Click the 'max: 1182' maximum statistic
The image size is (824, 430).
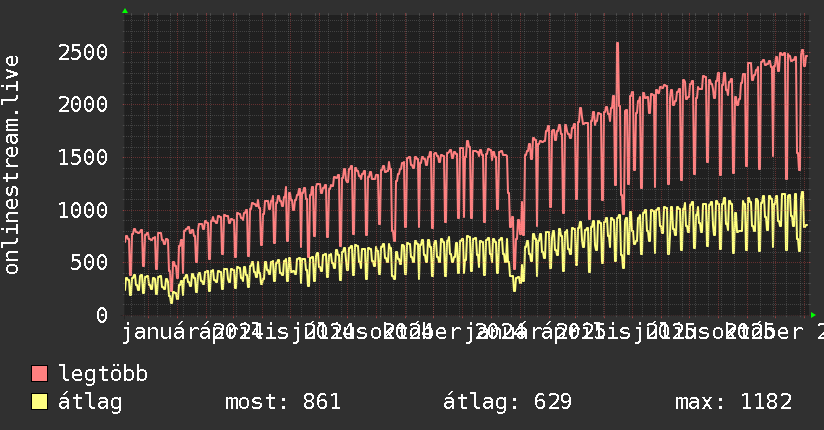[x=734, y=402]
